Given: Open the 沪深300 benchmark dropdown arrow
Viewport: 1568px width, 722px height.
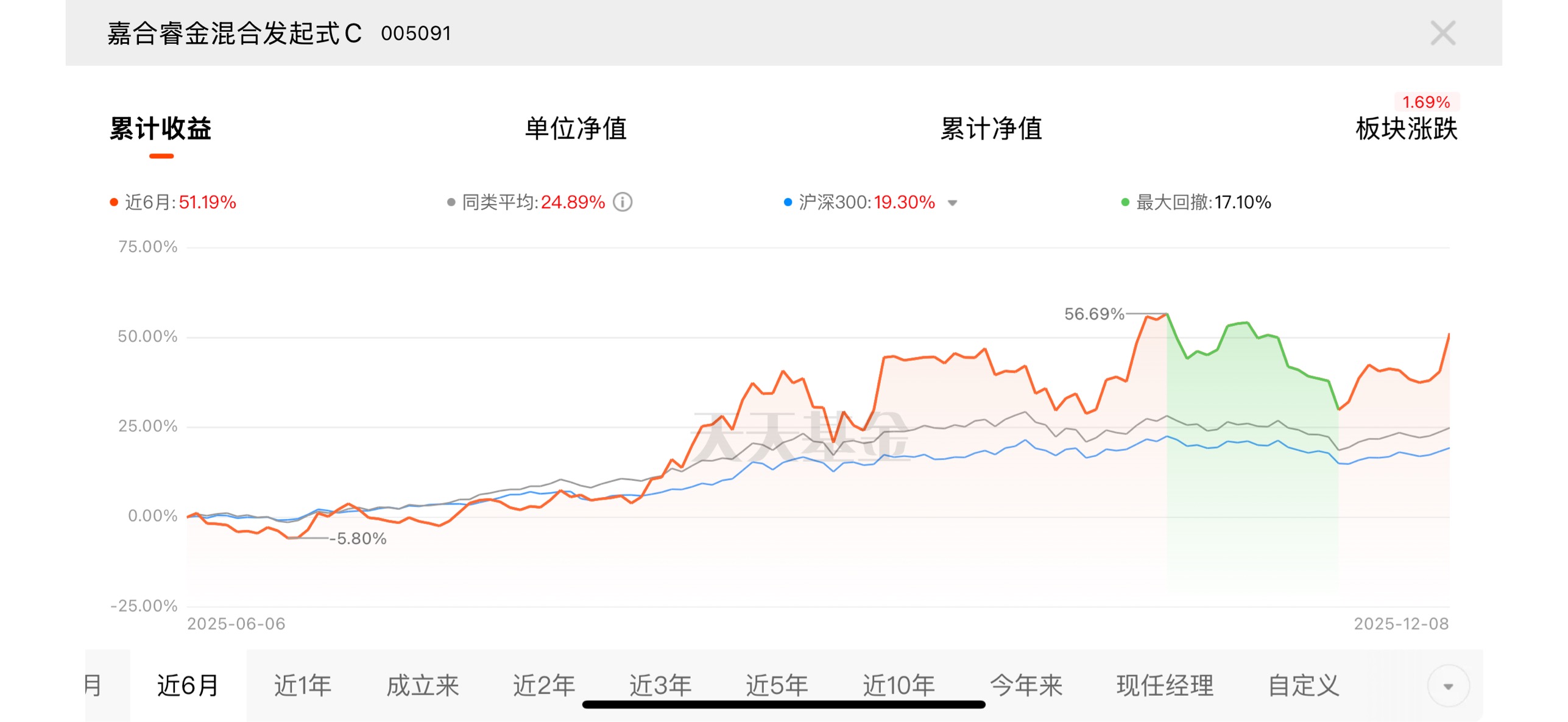Looking at the screenshot, I should [x=952, y=203].
